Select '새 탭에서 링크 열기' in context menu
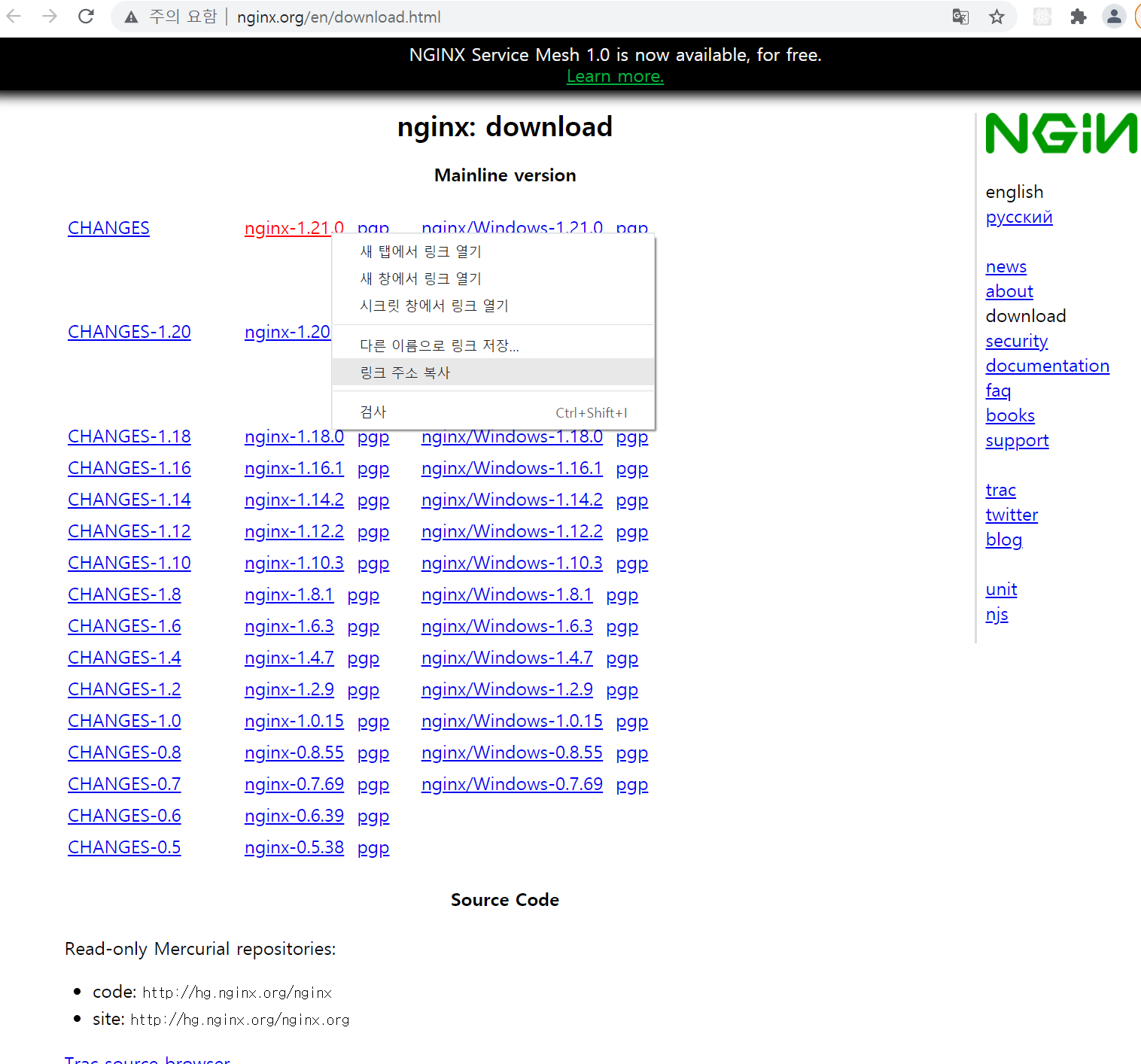1141x1064 pixels. (493, 251)
